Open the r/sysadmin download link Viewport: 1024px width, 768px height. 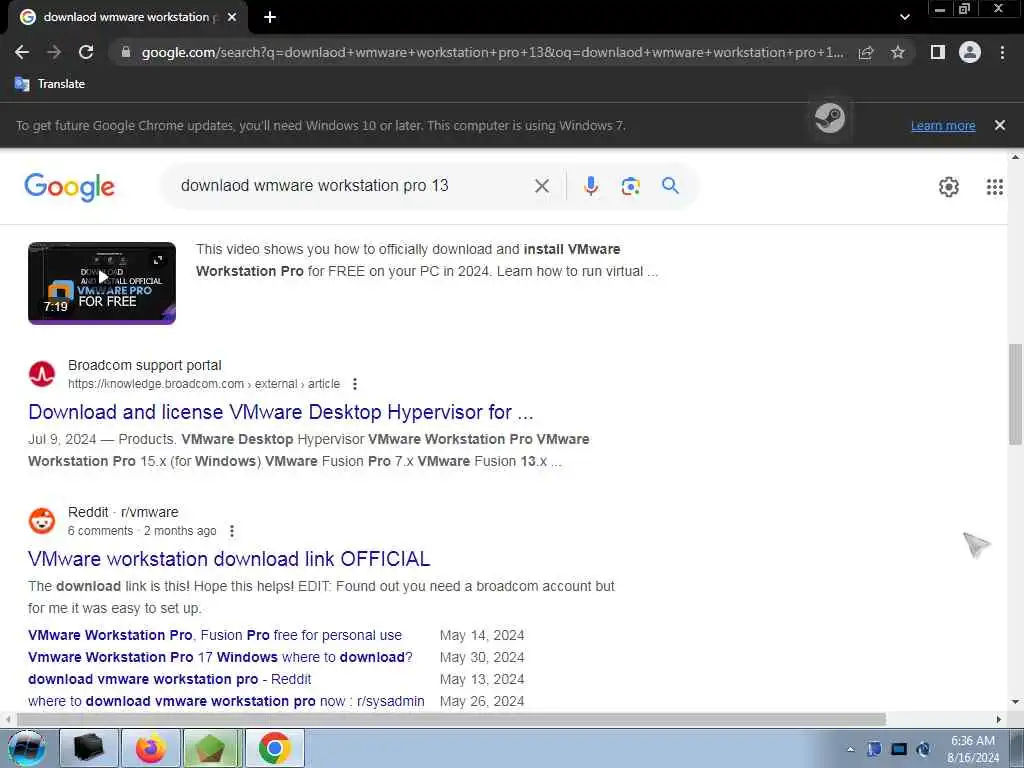(x=226, y=701)
